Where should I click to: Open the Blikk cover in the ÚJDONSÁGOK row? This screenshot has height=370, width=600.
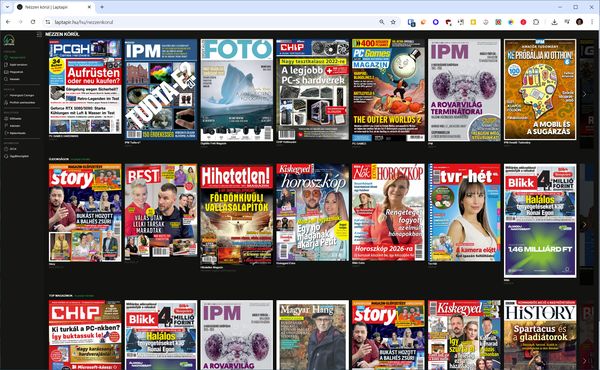tap(540, 221)
